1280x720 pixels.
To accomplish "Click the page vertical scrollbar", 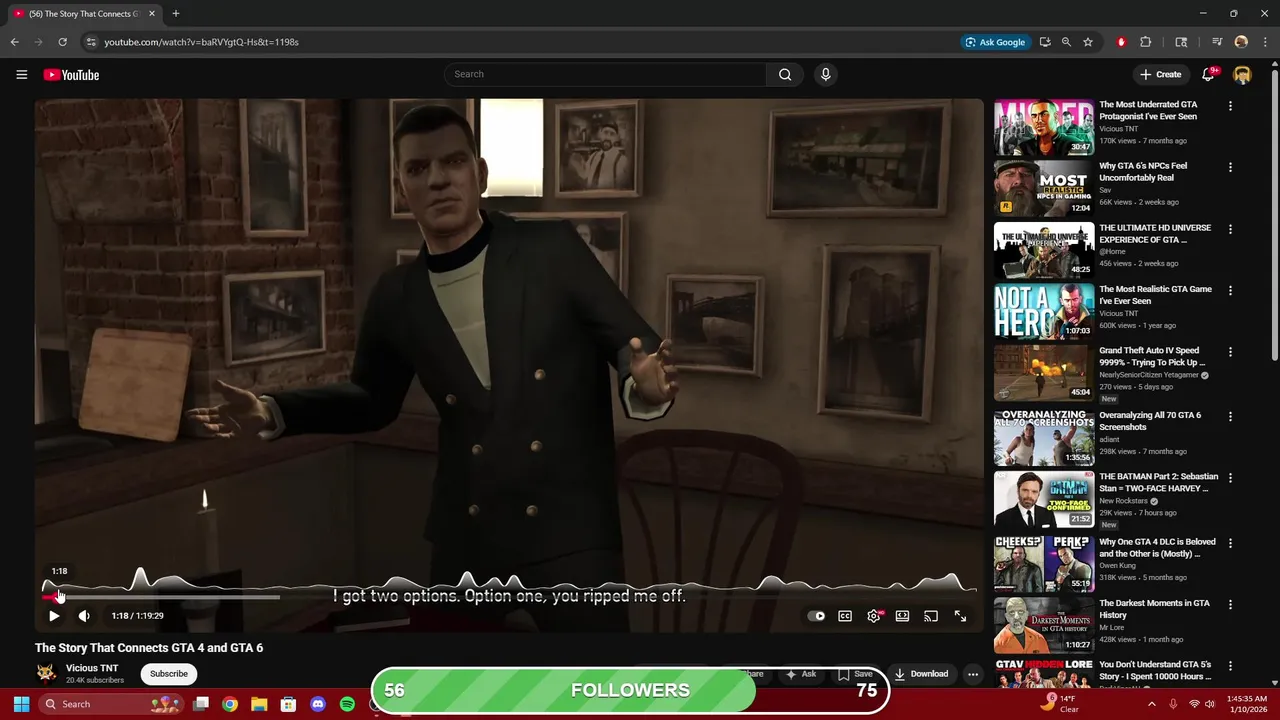I will tap(1274, 215).
